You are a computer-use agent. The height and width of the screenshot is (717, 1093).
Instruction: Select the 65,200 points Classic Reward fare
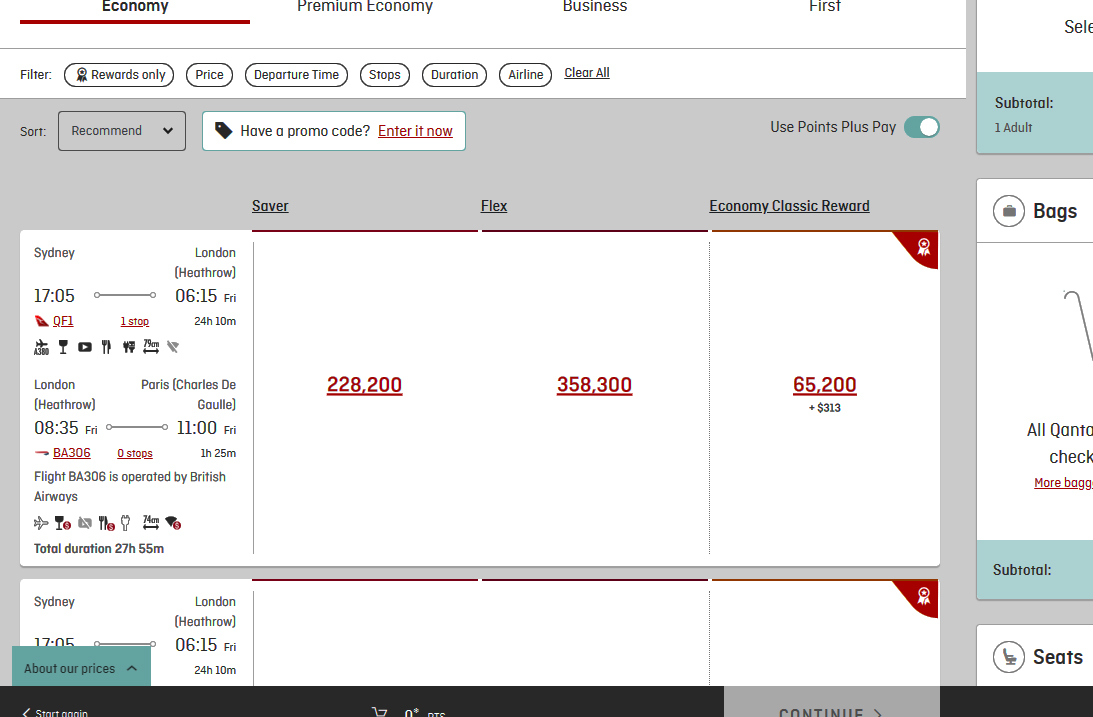tap(824, 385)
